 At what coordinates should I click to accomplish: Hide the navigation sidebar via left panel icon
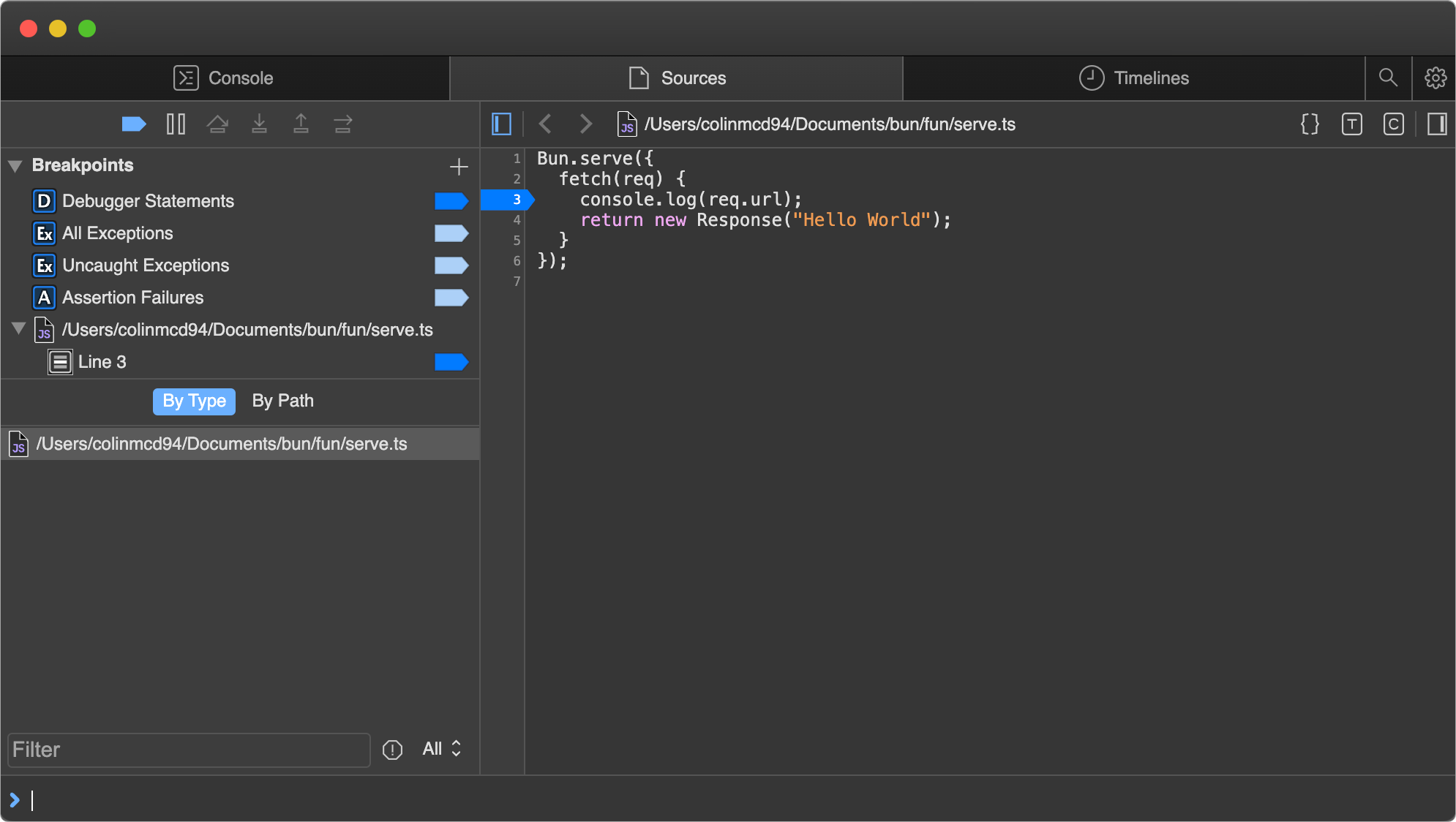tap(501, 124)
